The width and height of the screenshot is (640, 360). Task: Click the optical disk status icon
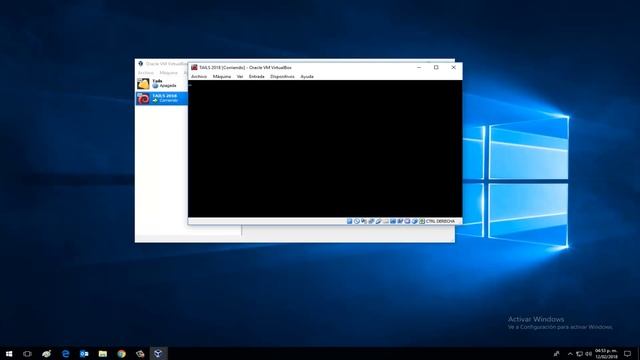tap(356, 221)
